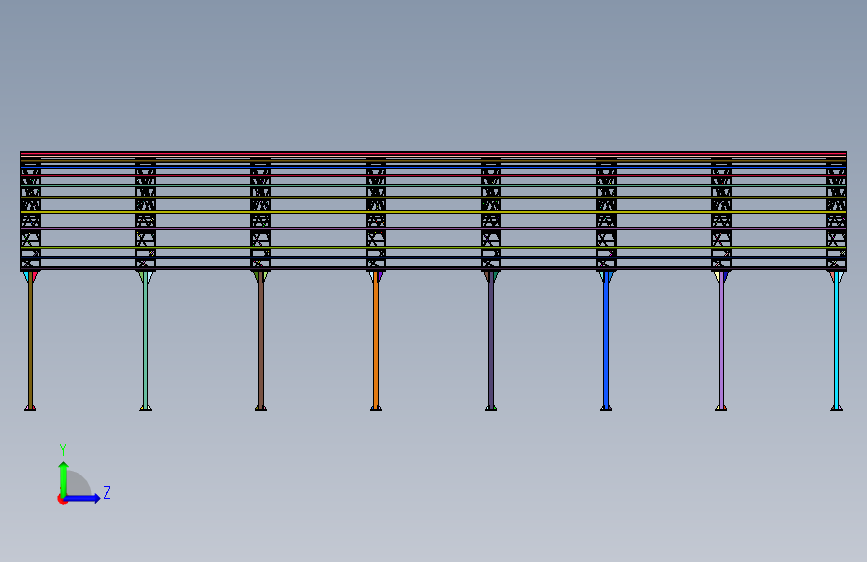Click the "Y" axis label
Screen dimensions: 867x562
[x=63, y=450]
